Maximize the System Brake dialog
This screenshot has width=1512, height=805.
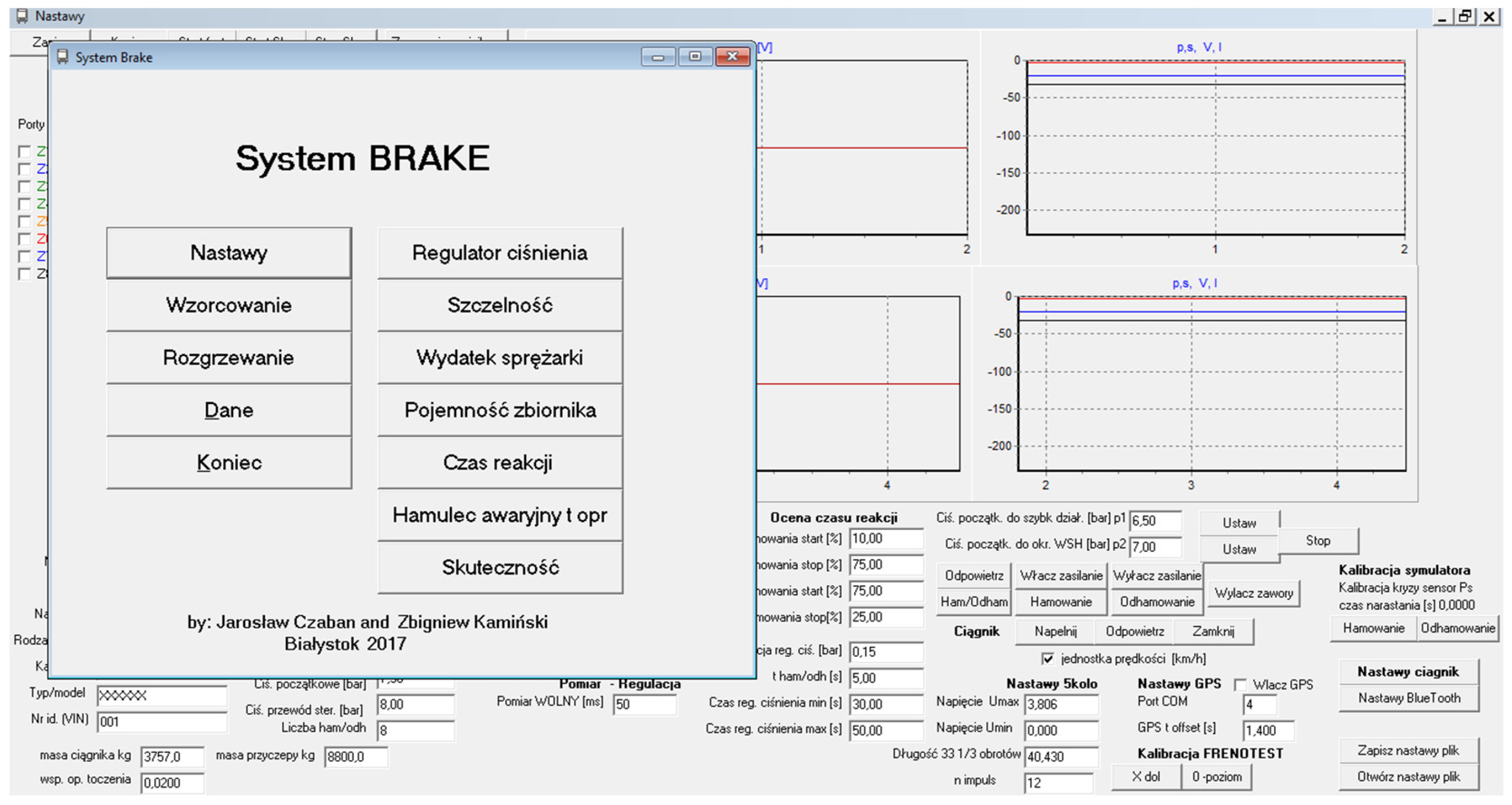point(695,57)
